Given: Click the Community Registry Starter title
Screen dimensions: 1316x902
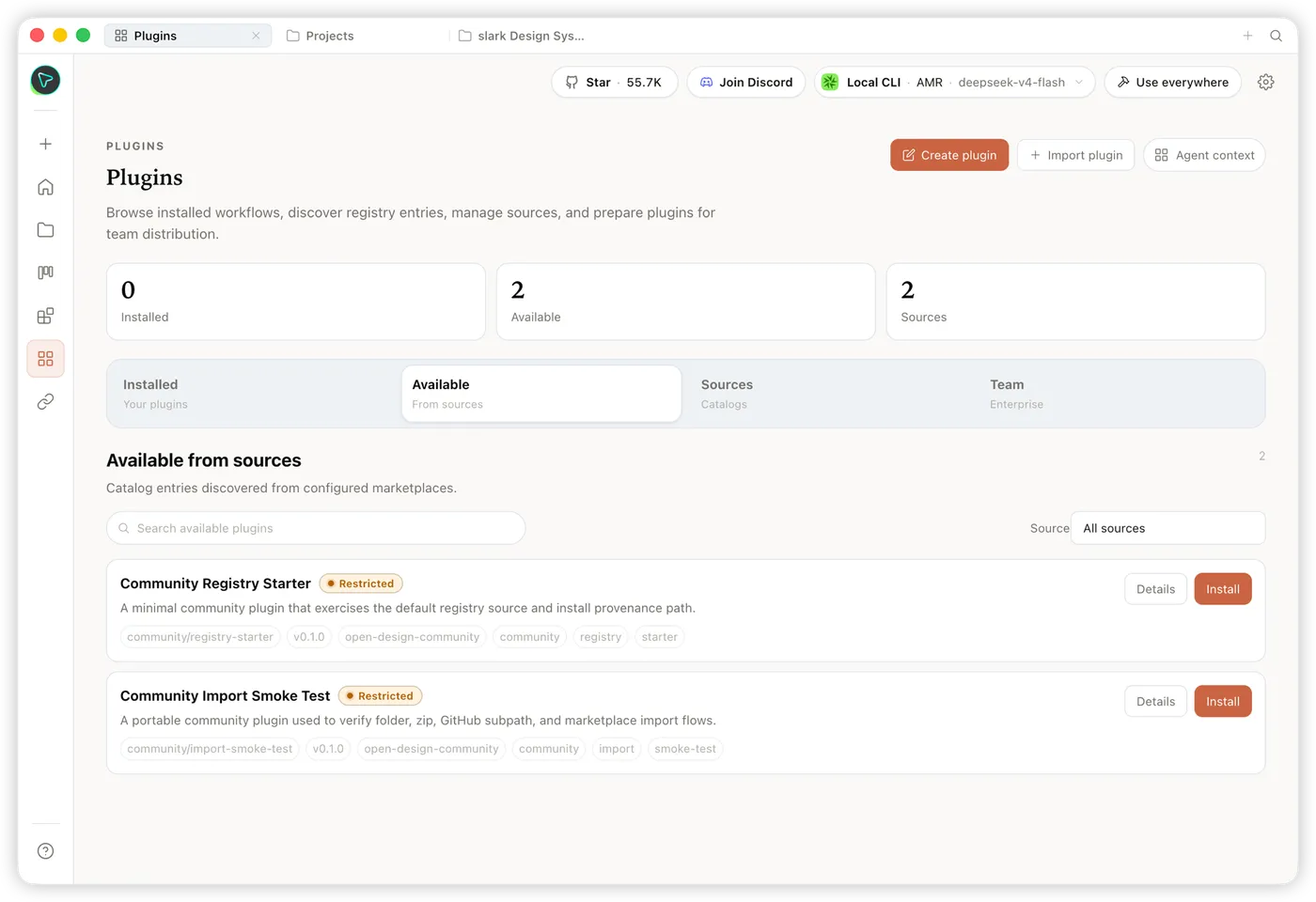Looking at the screenshot, I should (x=215, y=583).
